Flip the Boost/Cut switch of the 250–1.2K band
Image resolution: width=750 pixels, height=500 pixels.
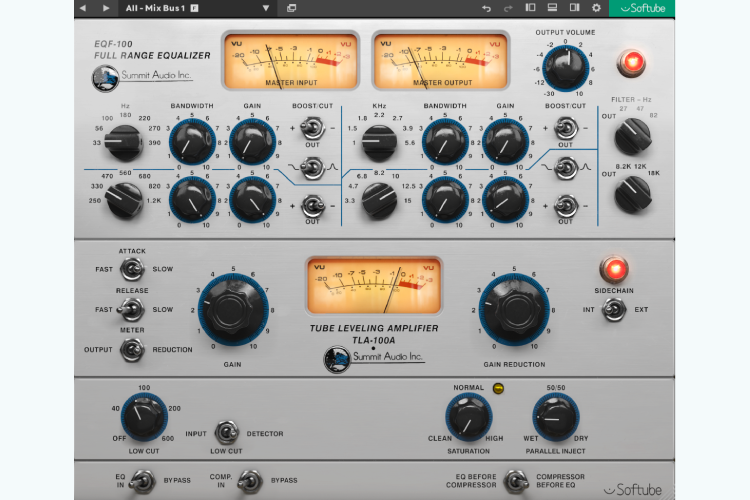pos(312,206)
